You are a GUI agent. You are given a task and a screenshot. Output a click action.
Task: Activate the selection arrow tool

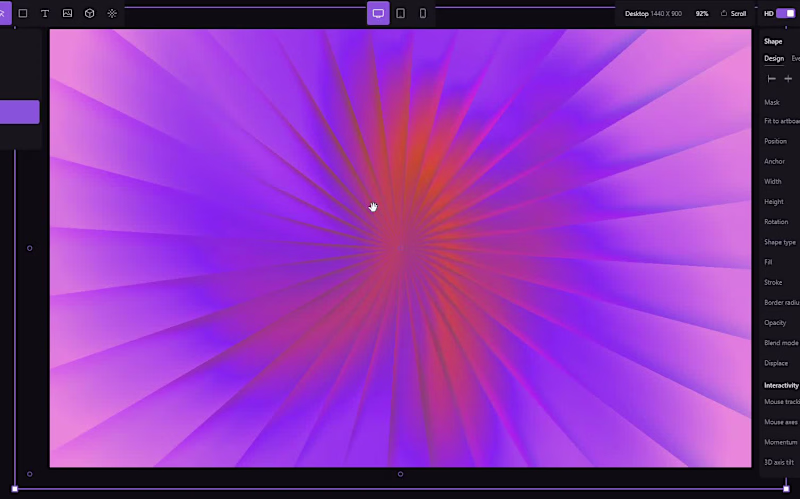coord(4,13)
